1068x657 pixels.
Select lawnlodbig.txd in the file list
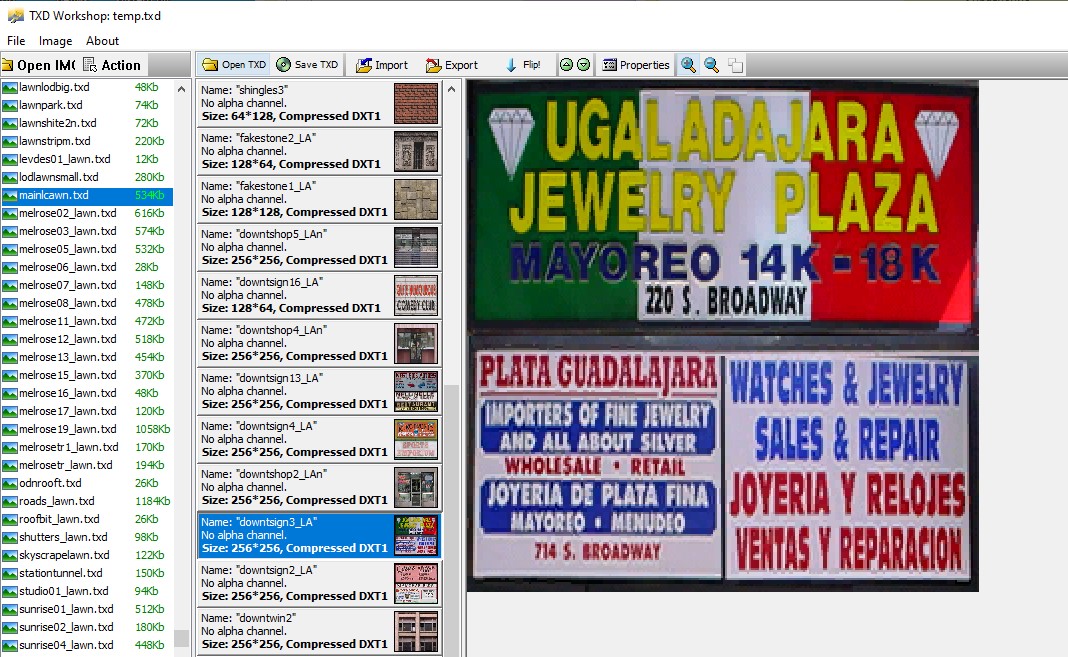(87, 87)
